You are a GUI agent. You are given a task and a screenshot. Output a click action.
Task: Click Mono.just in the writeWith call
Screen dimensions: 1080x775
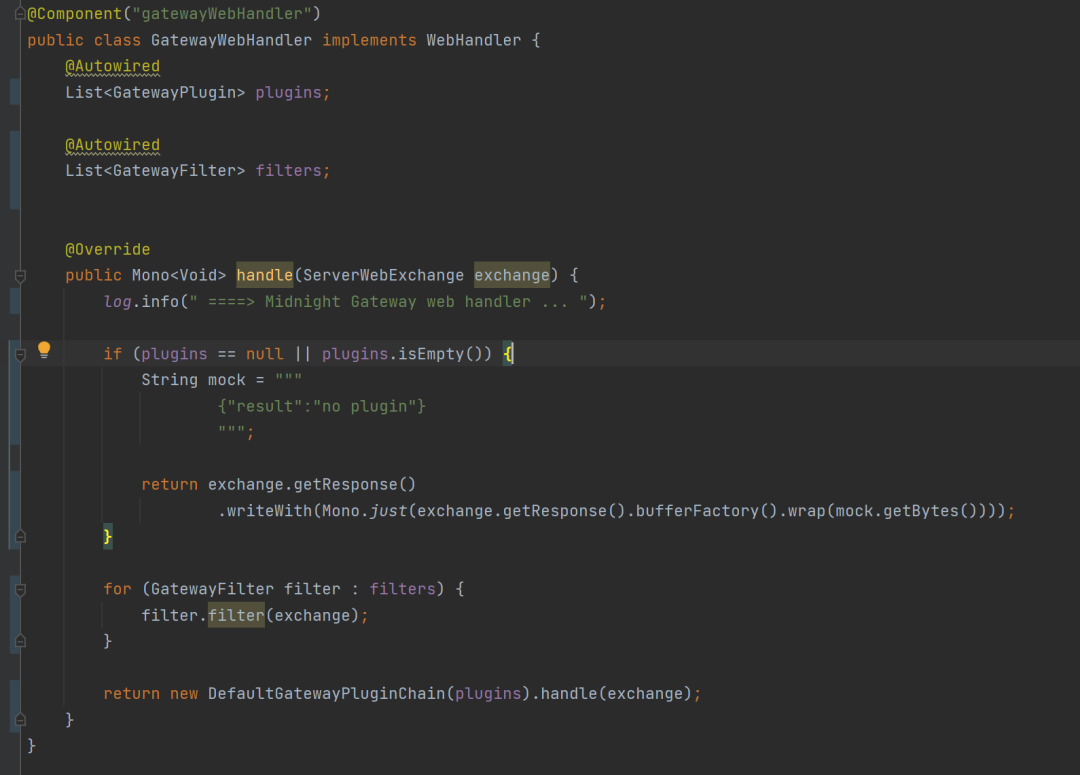coord(364,511)
